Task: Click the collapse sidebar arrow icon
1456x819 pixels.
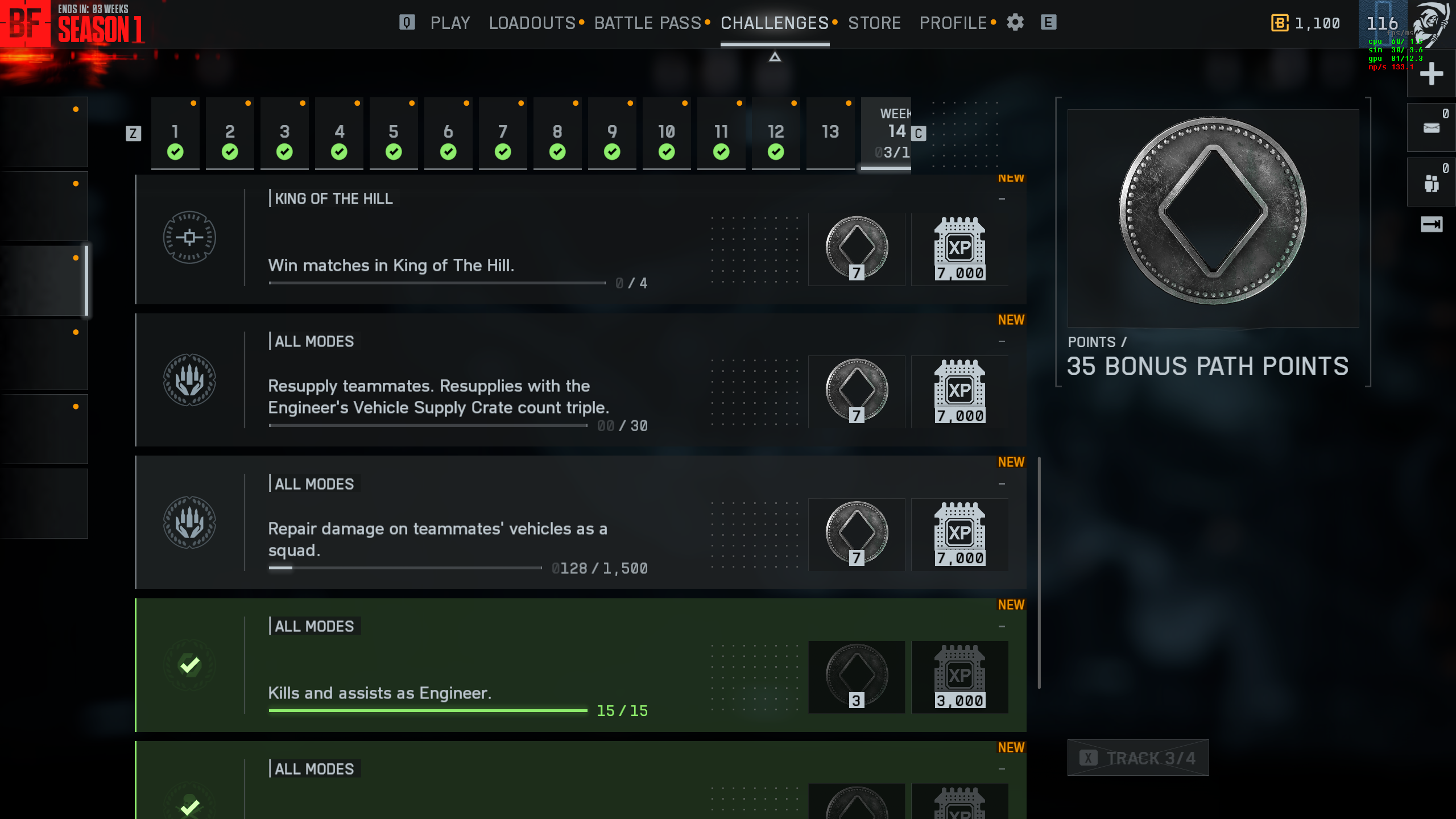Action: 1431,225
